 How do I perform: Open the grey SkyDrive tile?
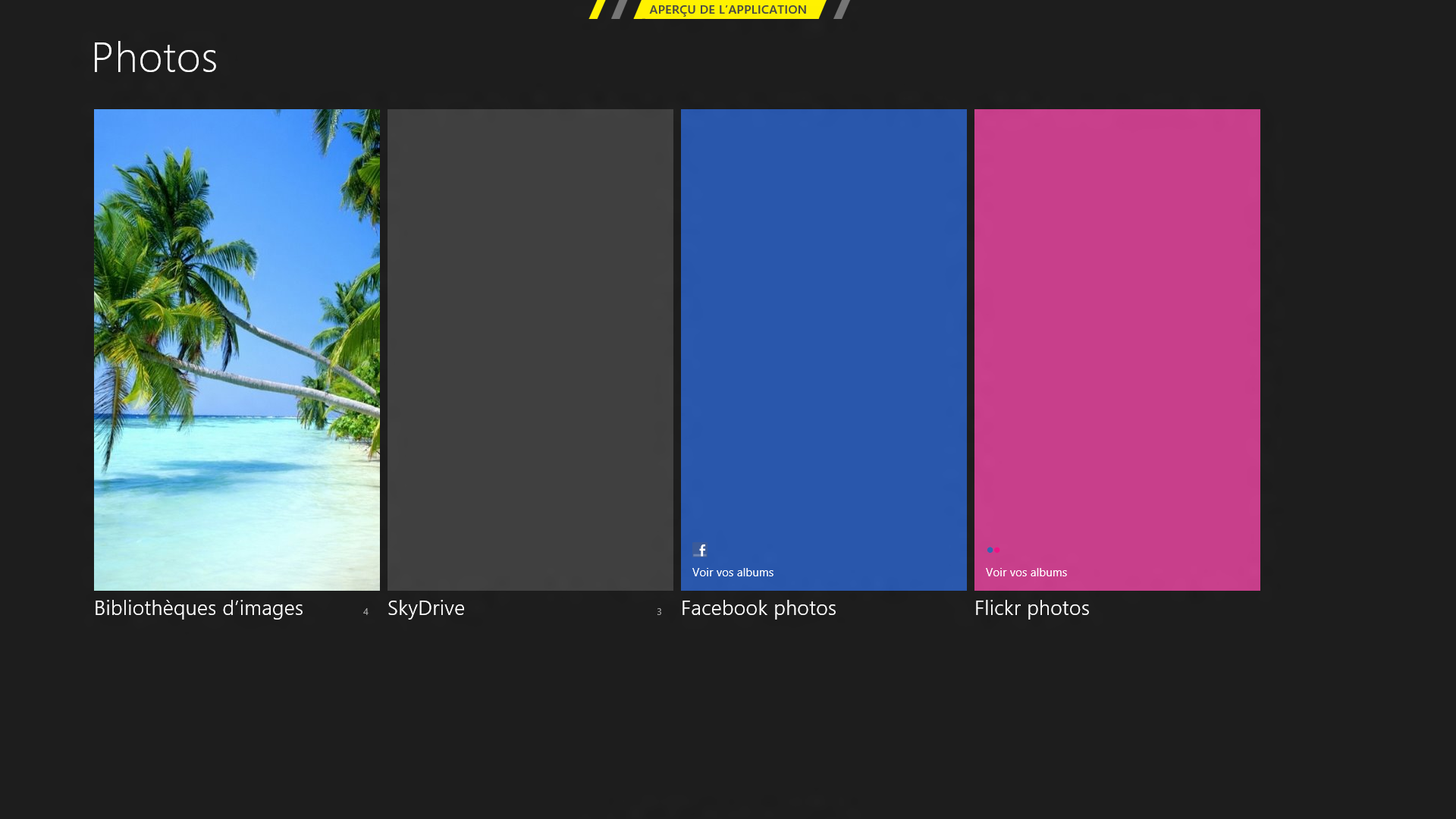coord(530,350)
